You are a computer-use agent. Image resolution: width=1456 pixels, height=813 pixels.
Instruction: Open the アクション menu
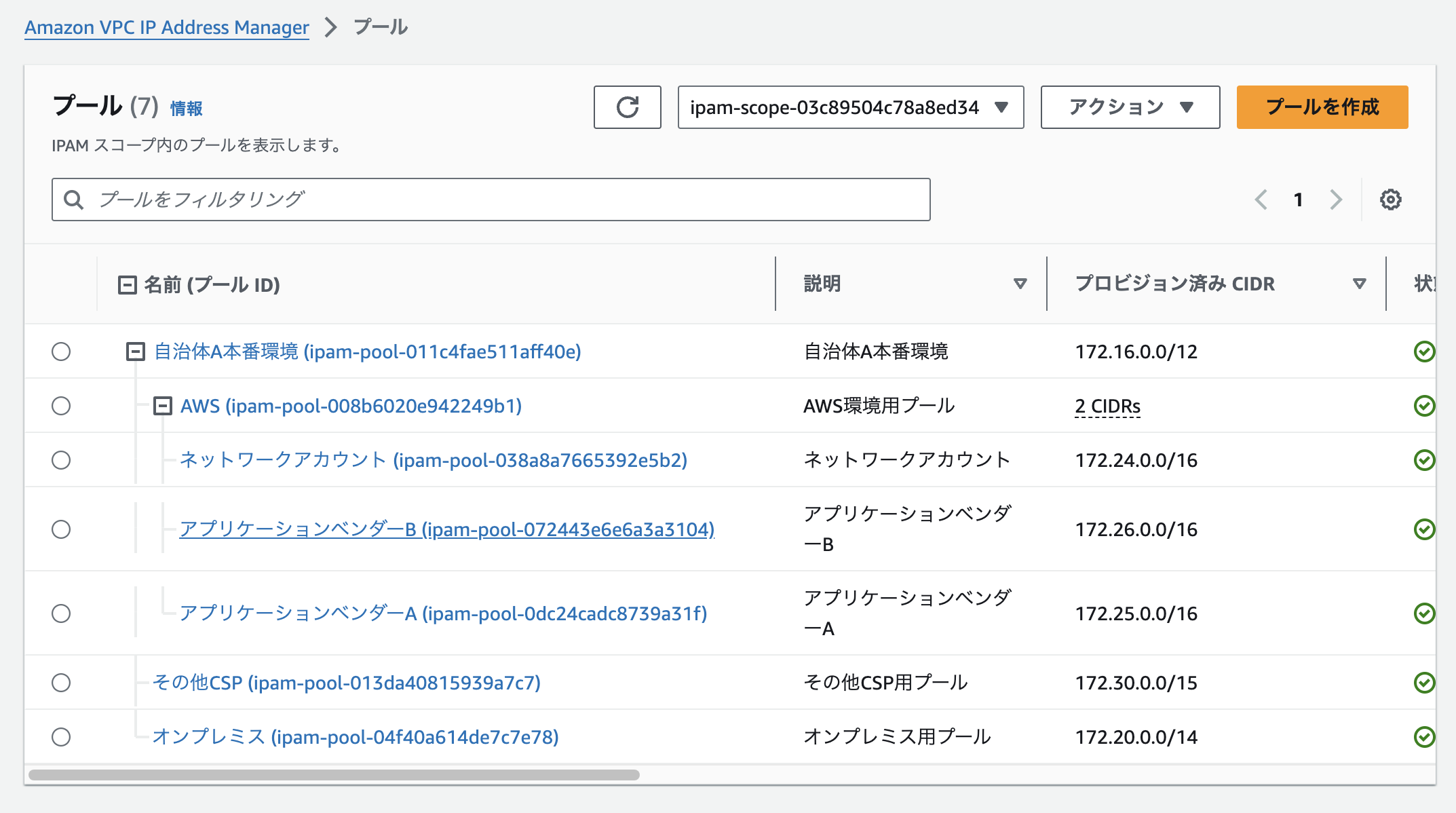click(1130, 107)
